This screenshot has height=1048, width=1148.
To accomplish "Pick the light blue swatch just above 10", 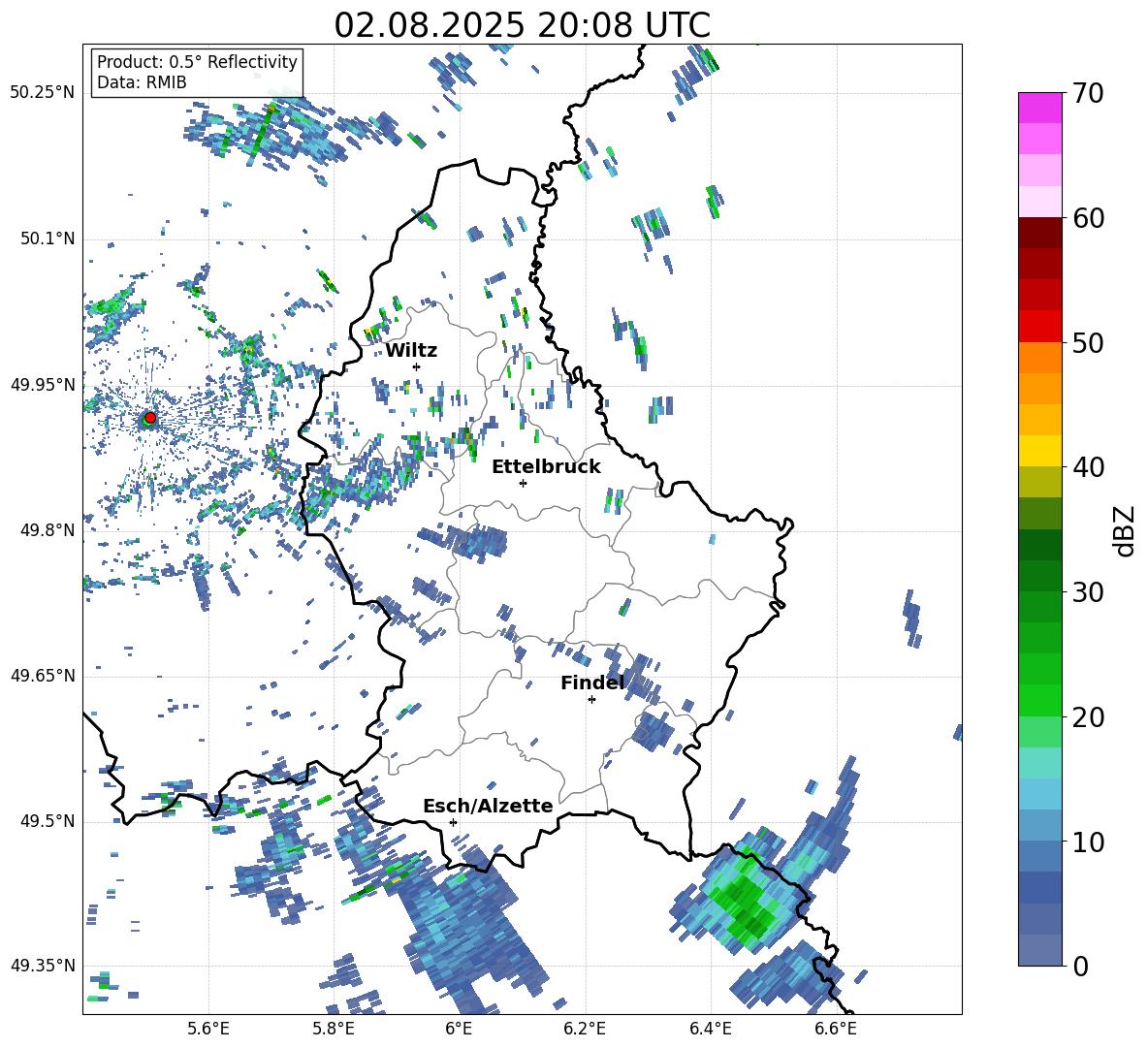I will (x=1040, y=825).
